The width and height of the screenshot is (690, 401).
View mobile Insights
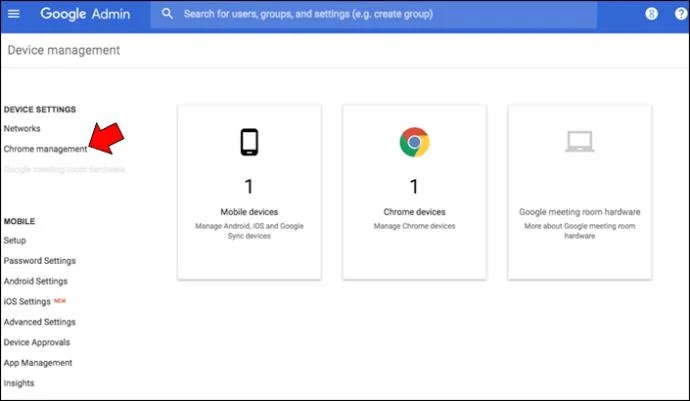click(x=19, y=383)
